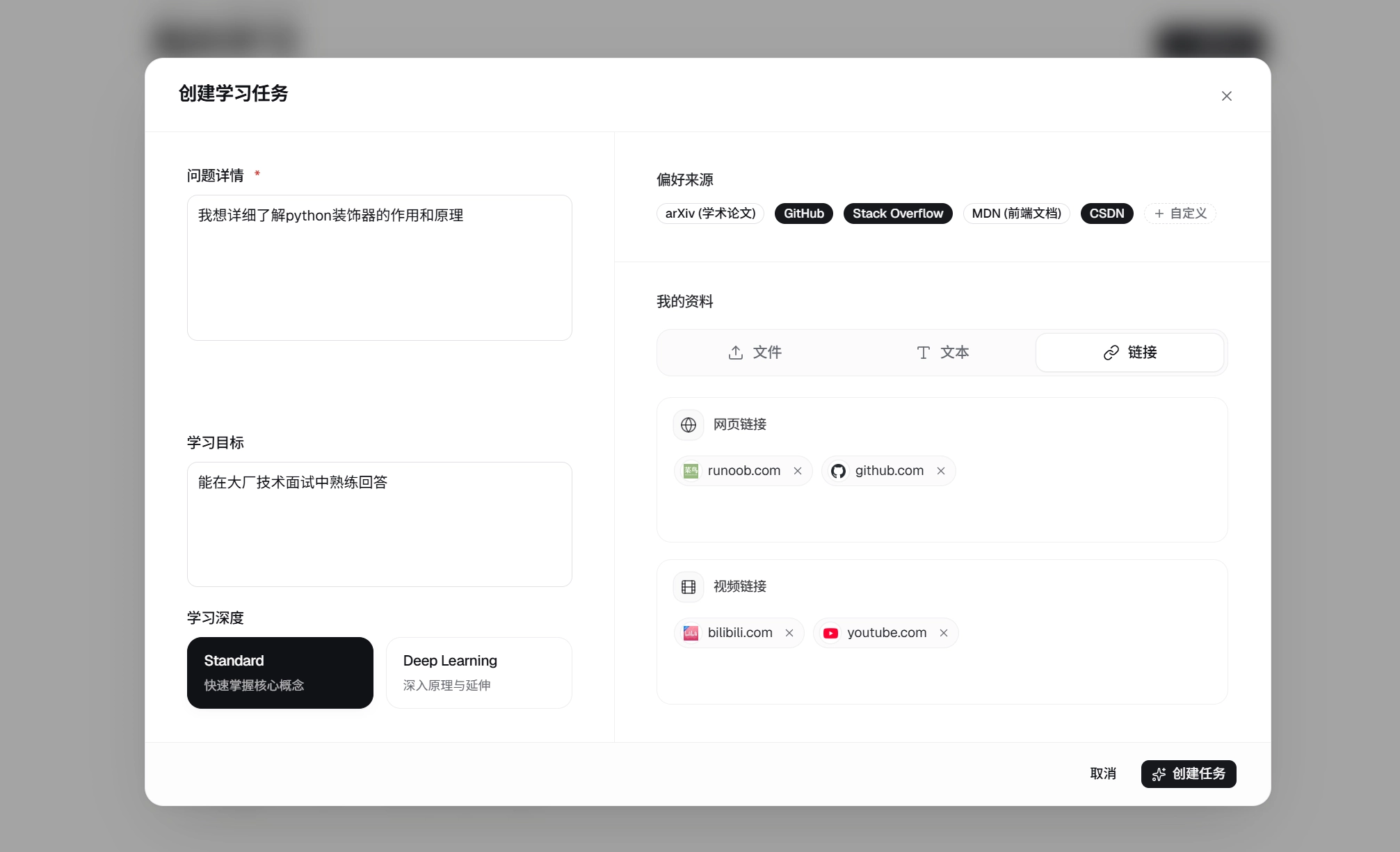Image resolution: width=1400 pixels, height=852 pixels.
Task: Click the text T icon in 文本 tab
Action: 924,353
